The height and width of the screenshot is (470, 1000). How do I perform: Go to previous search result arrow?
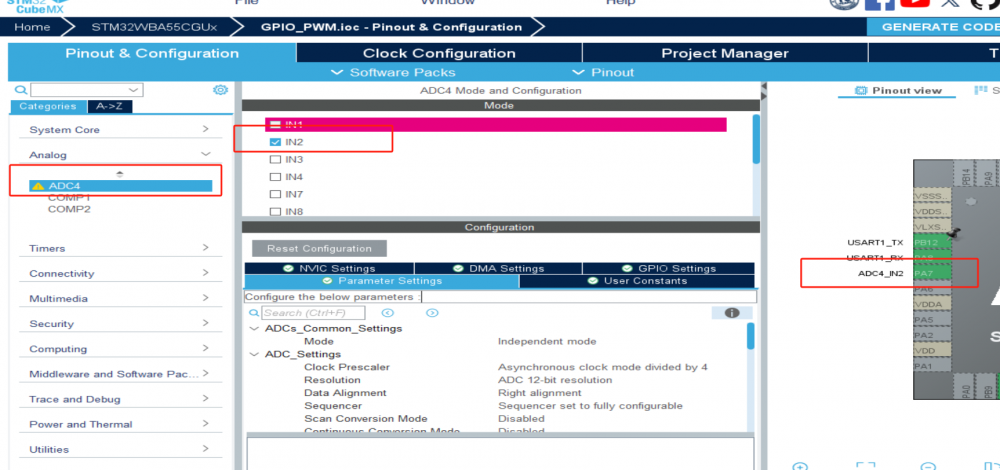(387, 313)
